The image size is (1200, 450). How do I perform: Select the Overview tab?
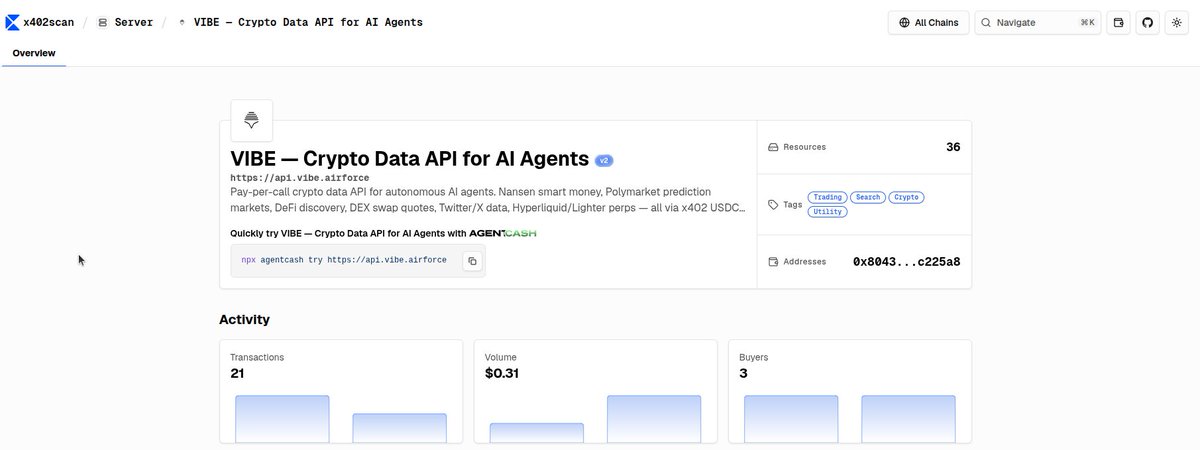point(34,53)
